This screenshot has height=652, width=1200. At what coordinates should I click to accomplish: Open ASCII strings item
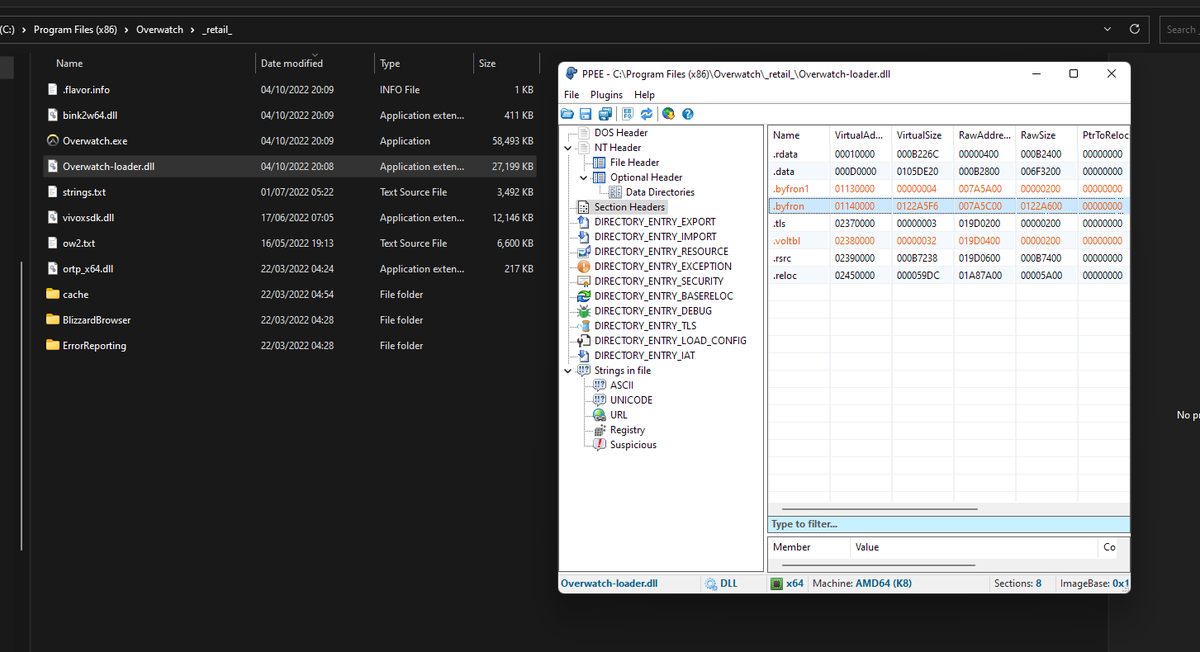click(621, 385)
